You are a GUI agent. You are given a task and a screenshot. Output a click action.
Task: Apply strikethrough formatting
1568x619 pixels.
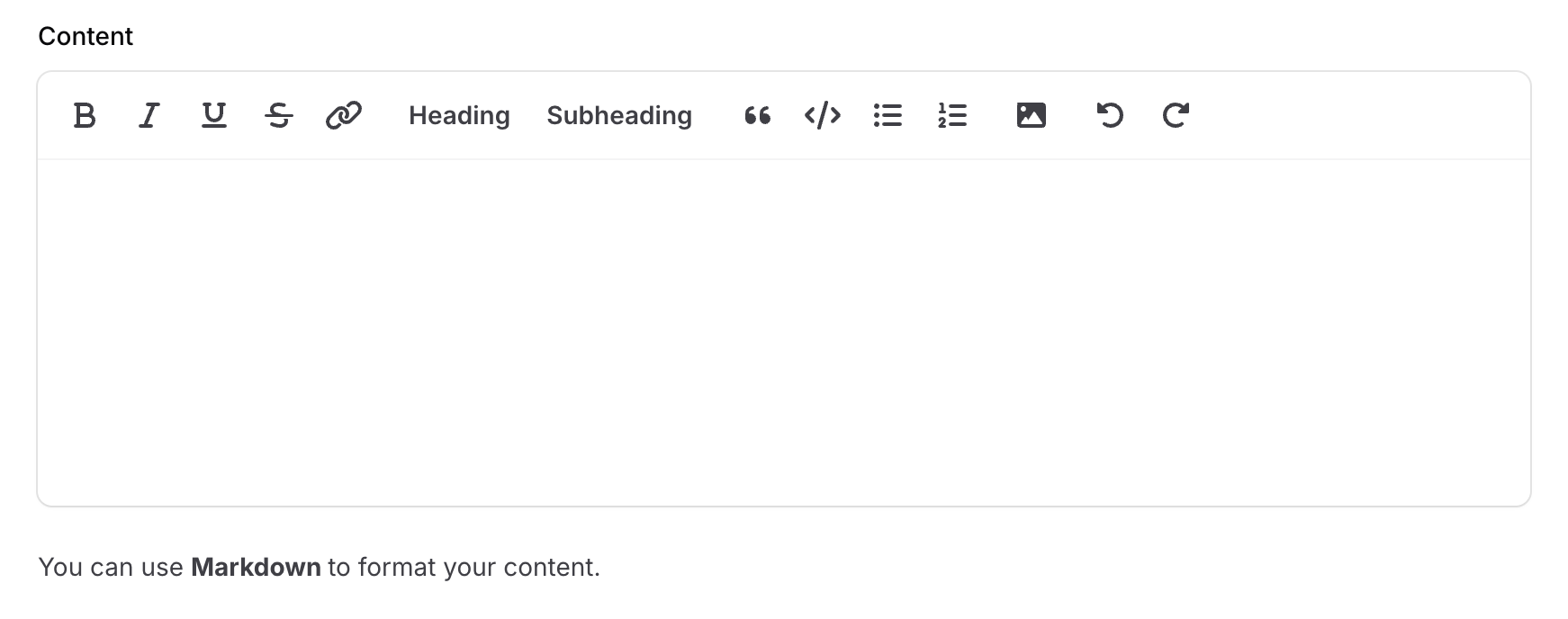coord(279,115)
